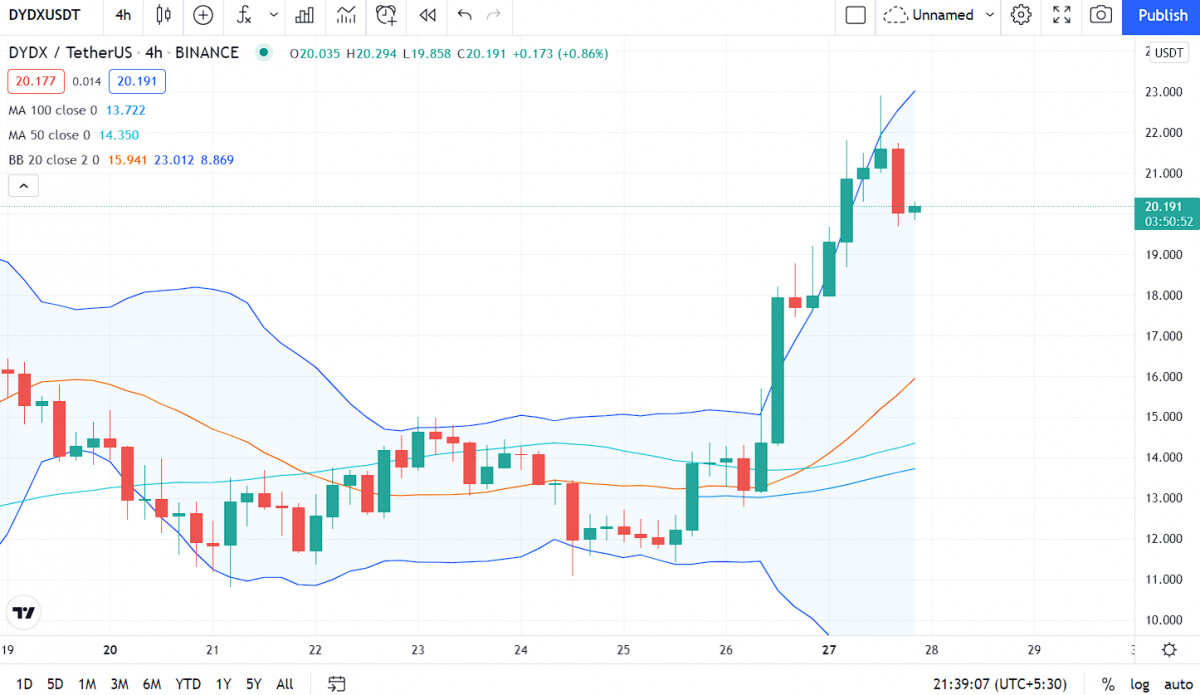Image resolution: width=1200 pixels, height=695 pixels.
Task: Click the spread value 0.014
Action: click(x=87, y=82)
